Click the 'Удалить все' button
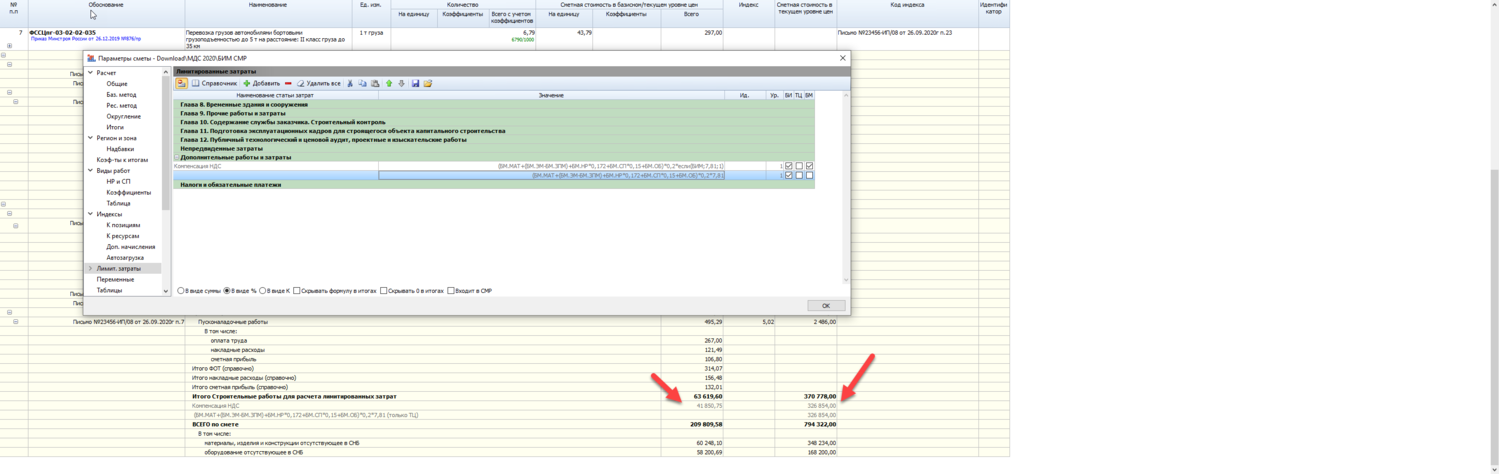 coord(318,84)
